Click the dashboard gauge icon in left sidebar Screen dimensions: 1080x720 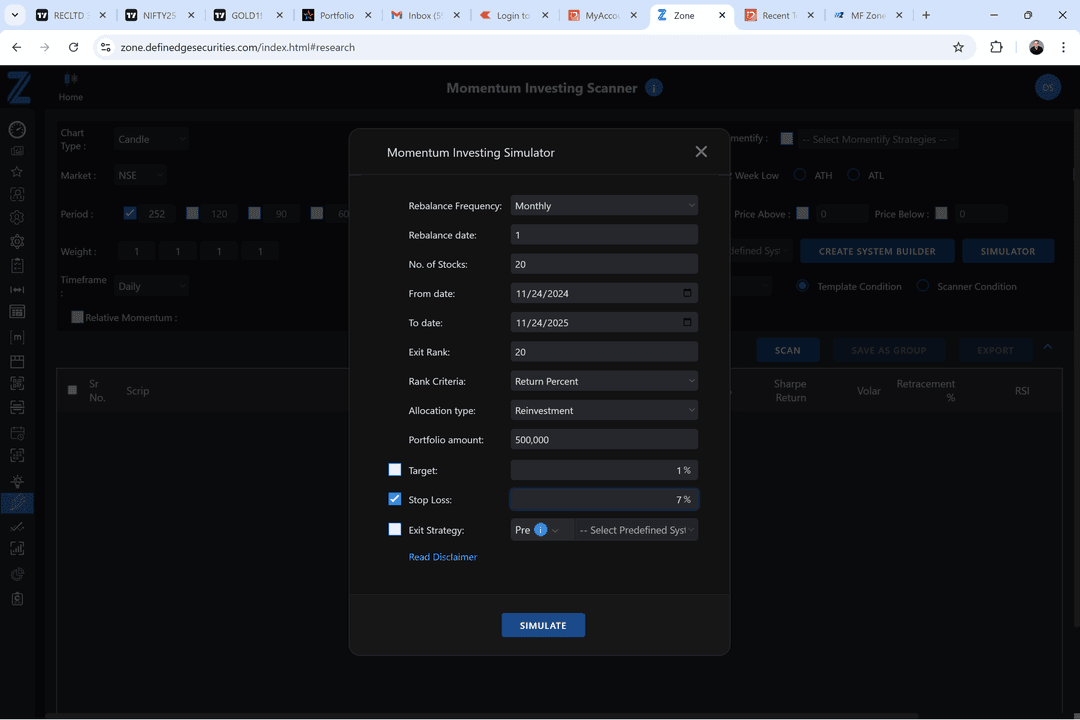click(17, 130)
